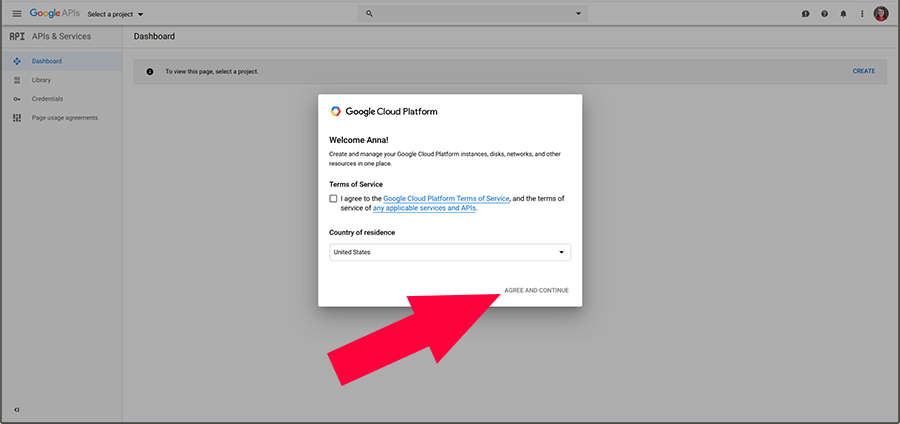
Task: Click the CREATE button in the banner
Action: click(x=864, y=71)
